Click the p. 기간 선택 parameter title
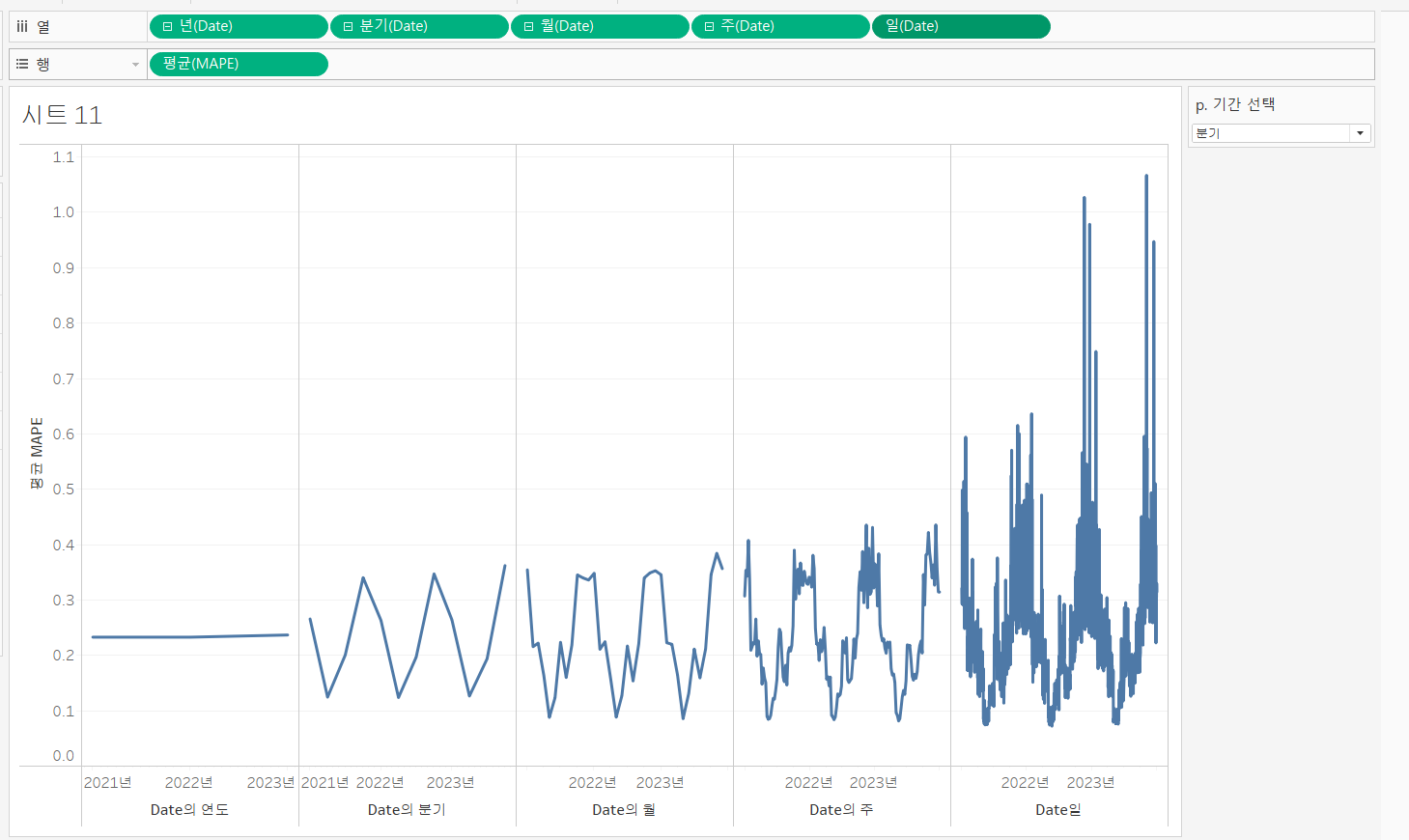The image size is (1409, 840). point(1235,104)
